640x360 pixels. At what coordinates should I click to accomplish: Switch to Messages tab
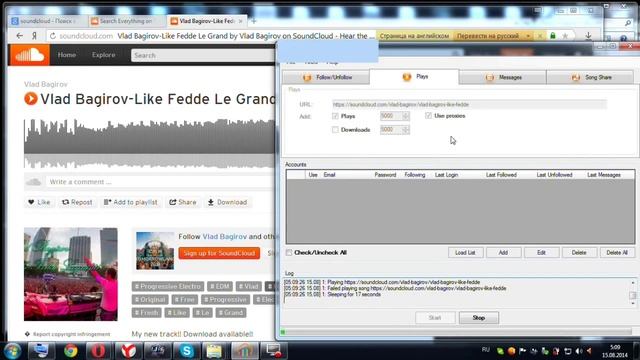[502, 77]
